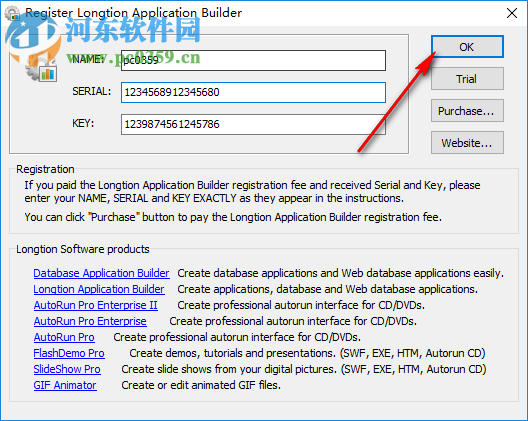Visit the AutoRun Pro link
The image size is (528, 421).
(x=64, y=337)
